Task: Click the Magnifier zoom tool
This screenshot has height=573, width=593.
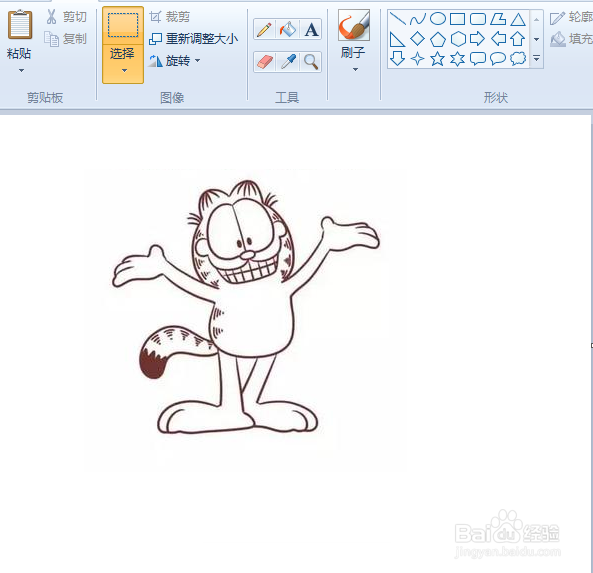Action: 311,62
